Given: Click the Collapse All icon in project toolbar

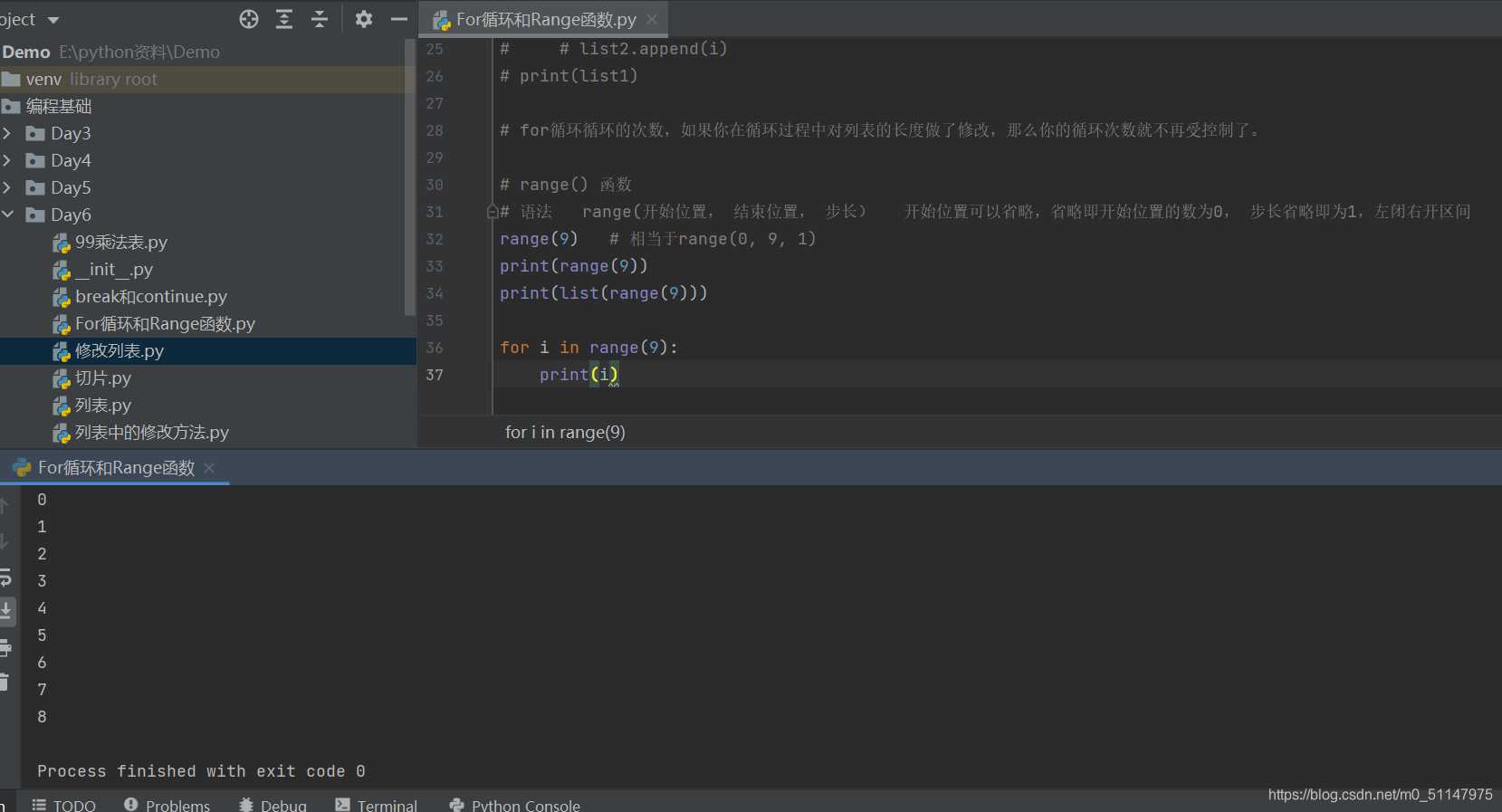Looking at the screenshot, I should pyautogui.click(x=320, y=19).
